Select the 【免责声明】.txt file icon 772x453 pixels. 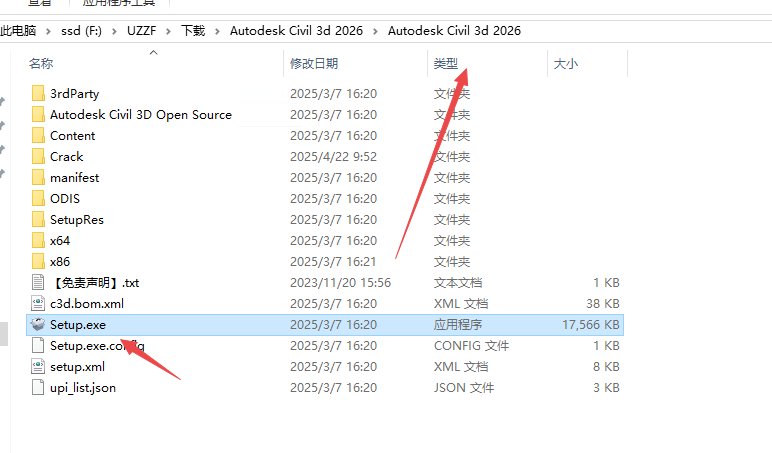click(38, 283)
